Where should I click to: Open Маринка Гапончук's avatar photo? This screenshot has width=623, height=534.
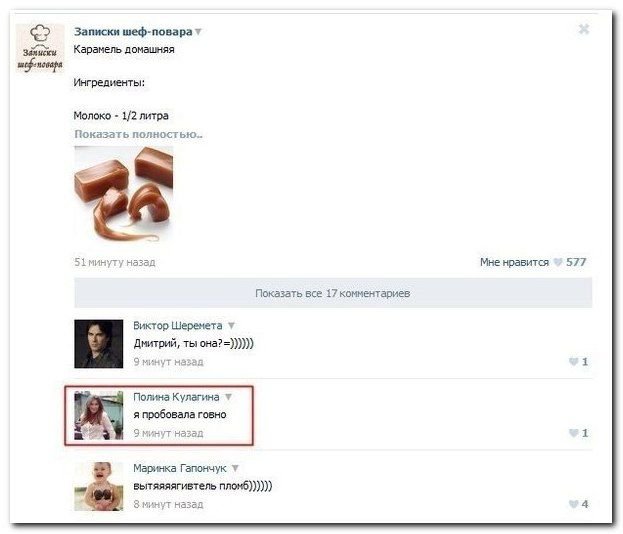[99, 486]
